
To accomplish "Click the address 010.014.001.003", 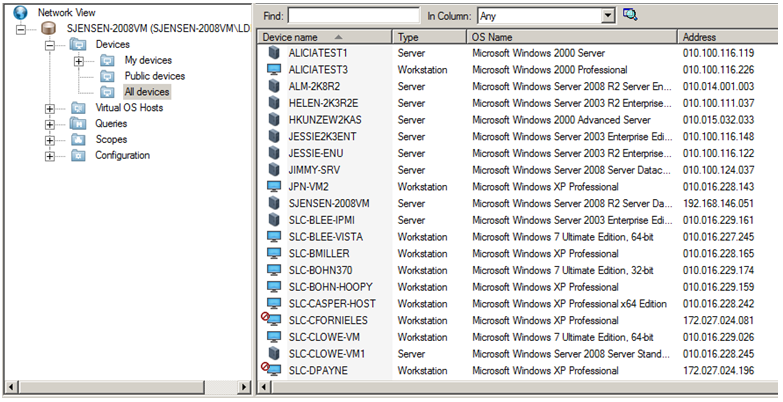I will click(719, 86).
